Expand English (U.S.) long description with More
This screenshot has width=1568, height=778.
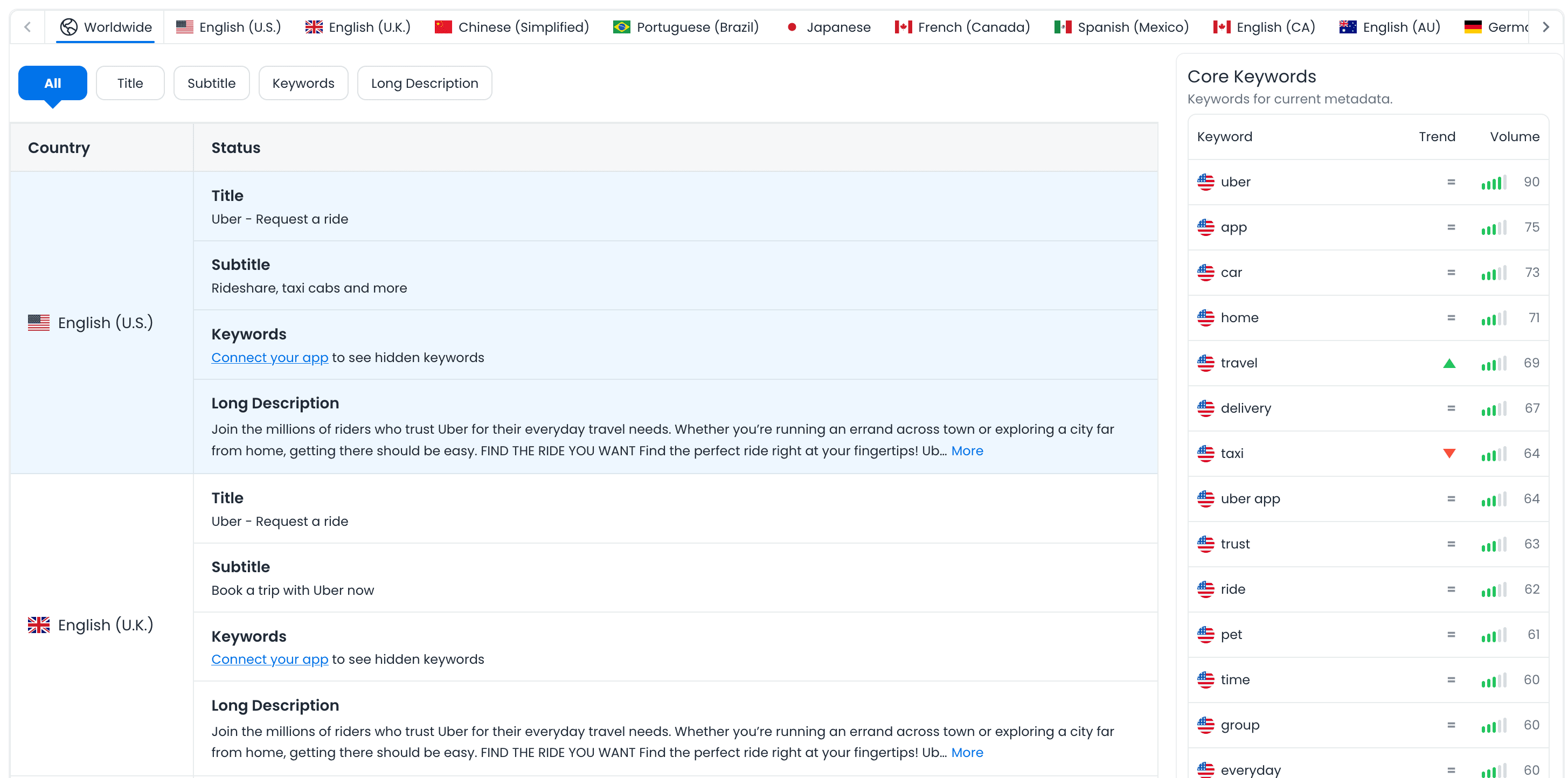(967, 450)
